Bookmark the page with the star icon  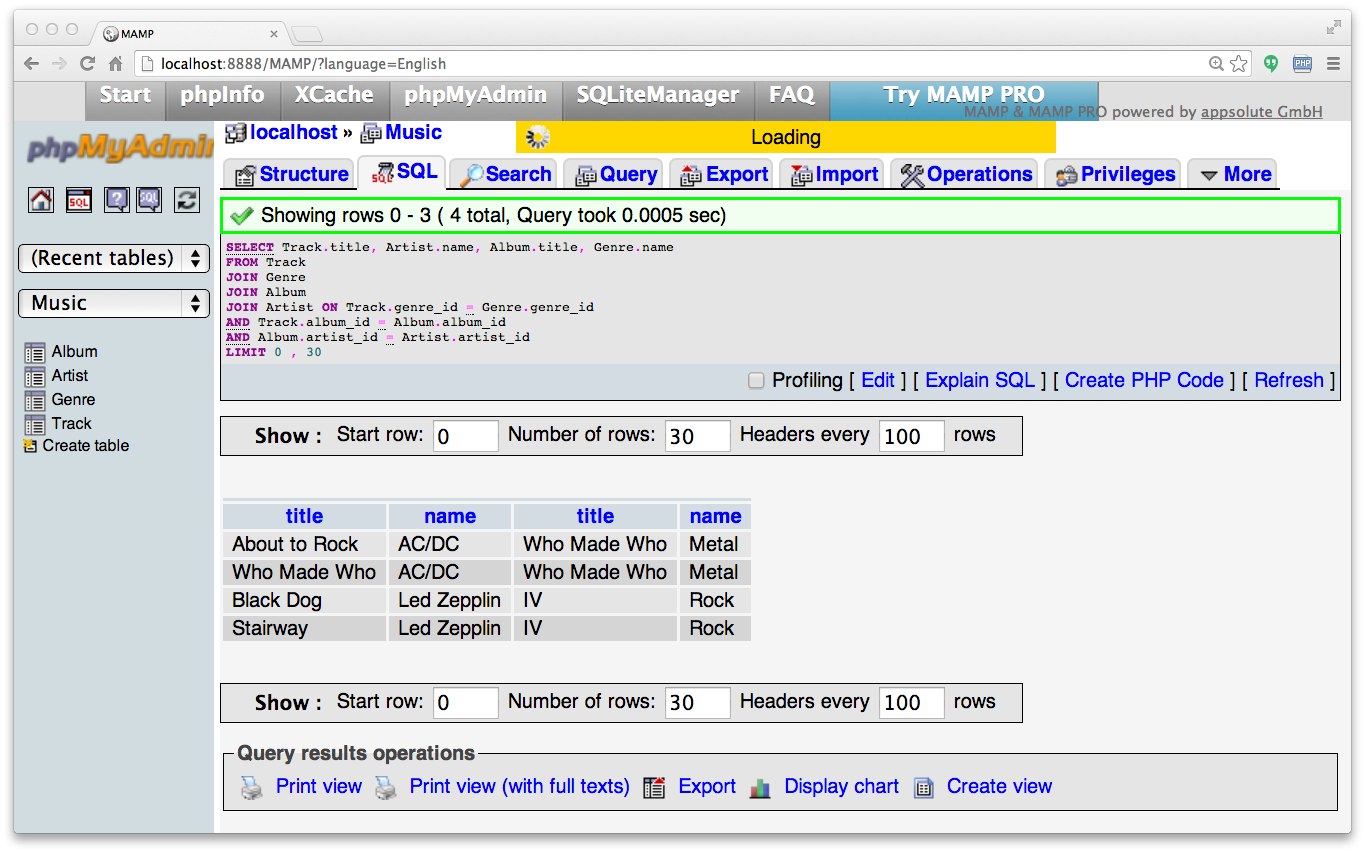(1239, 63)
